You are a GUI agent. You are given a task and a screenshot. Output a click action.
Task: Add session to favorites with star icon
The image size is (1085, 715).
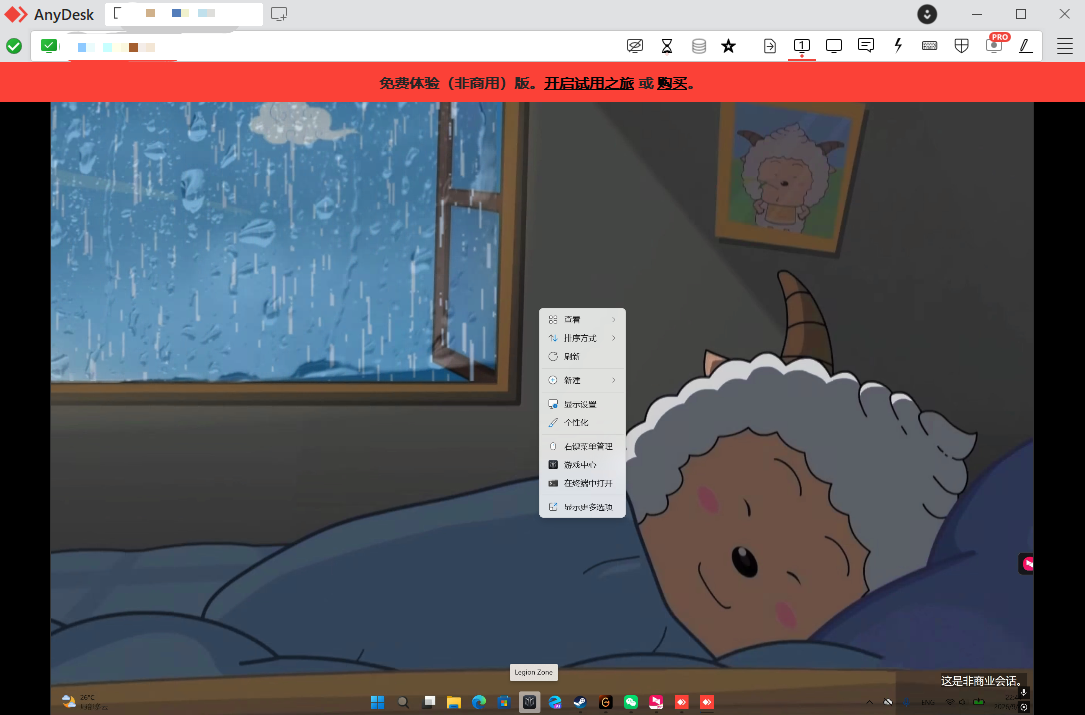coord(729,46)
